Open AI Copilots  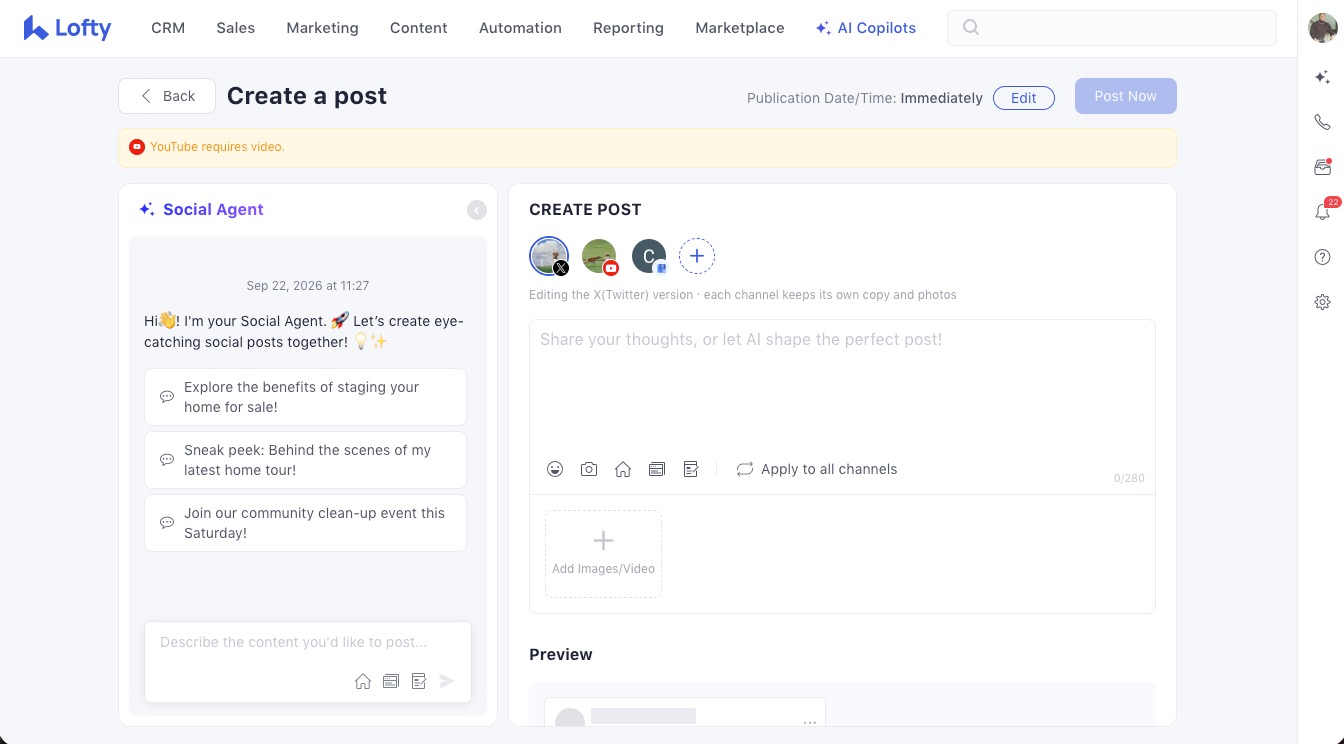[866, 28]
